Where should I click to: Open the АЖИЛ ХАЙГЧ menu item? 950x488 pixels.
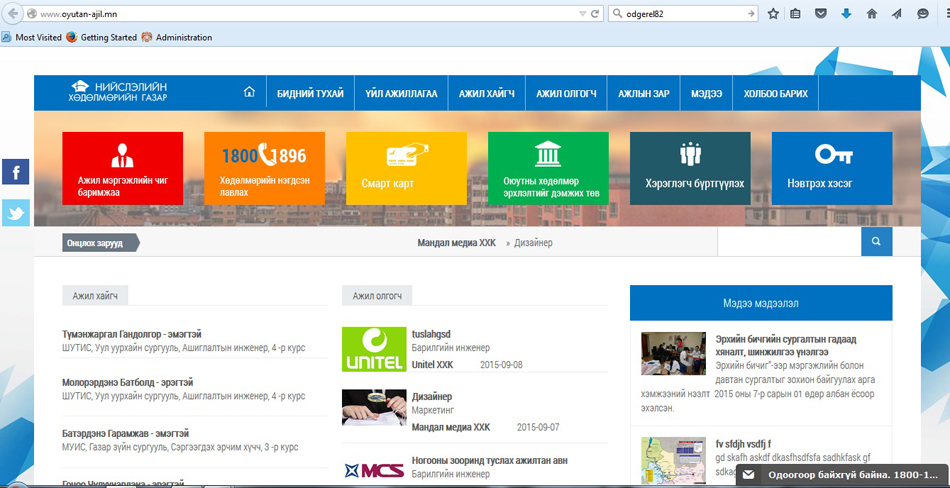click(x=486, y=94)
